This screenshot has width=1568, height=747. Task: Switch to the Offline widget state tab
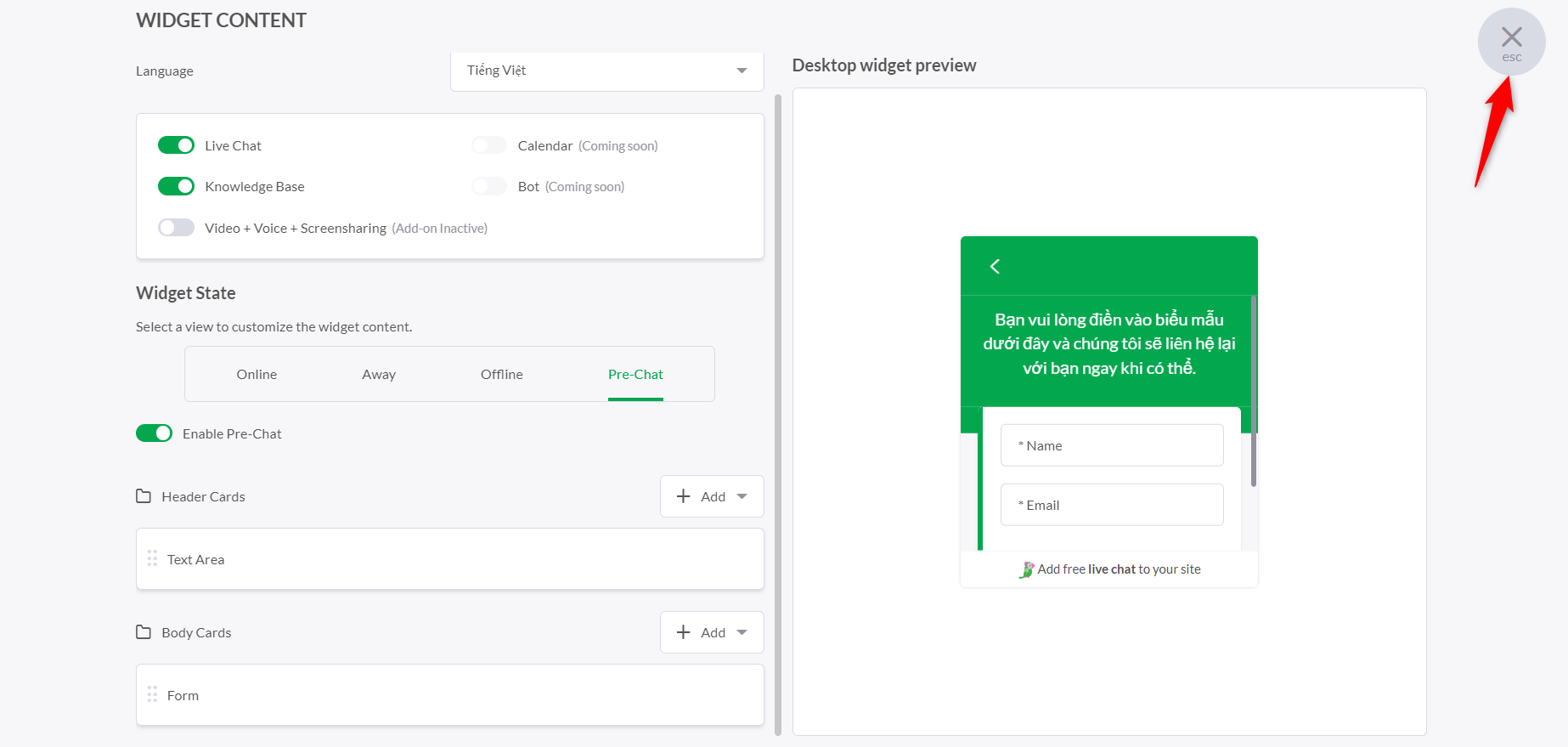(502, 374)
